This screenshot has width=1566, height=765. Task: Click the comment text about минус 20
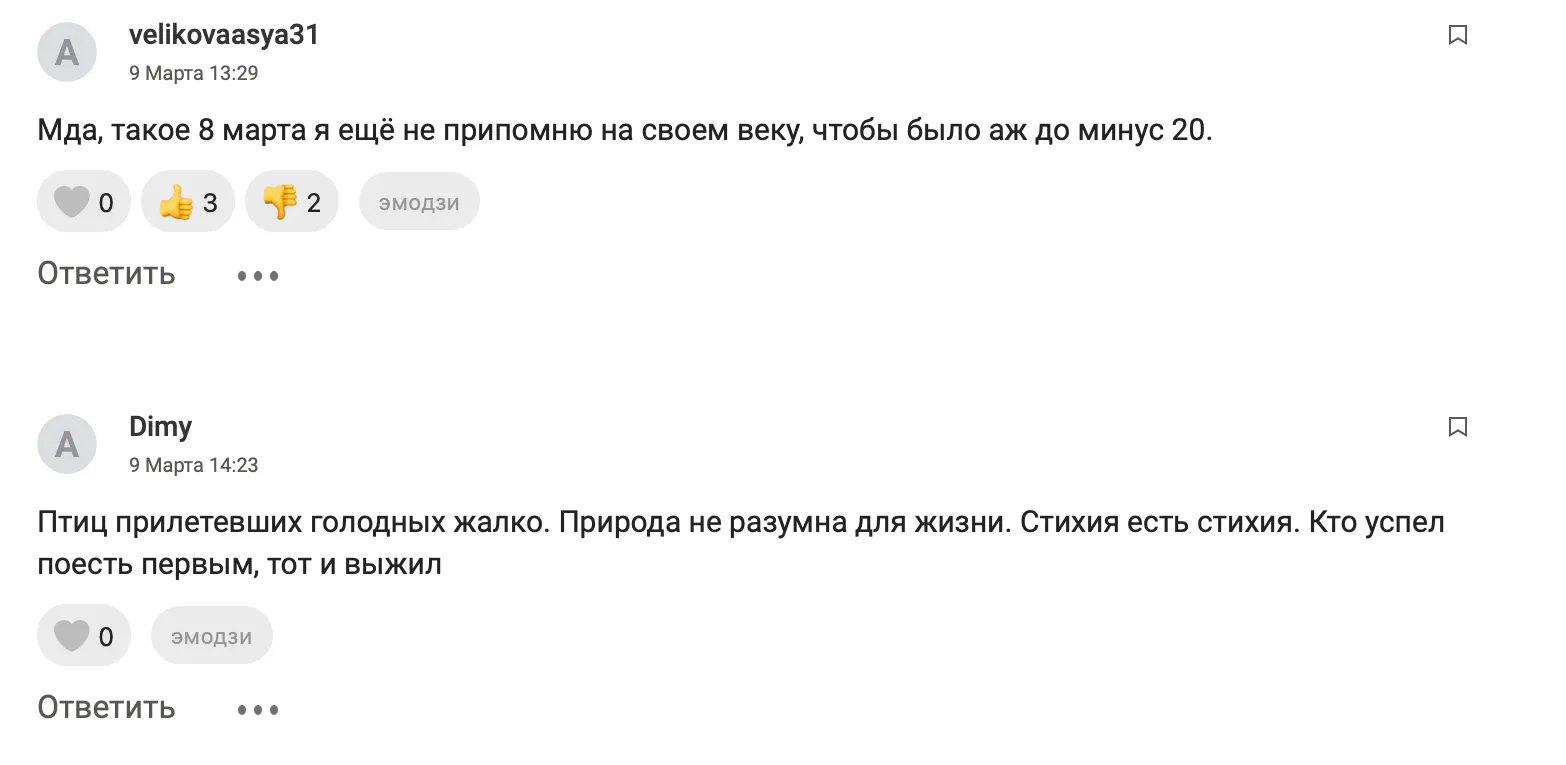624,131
